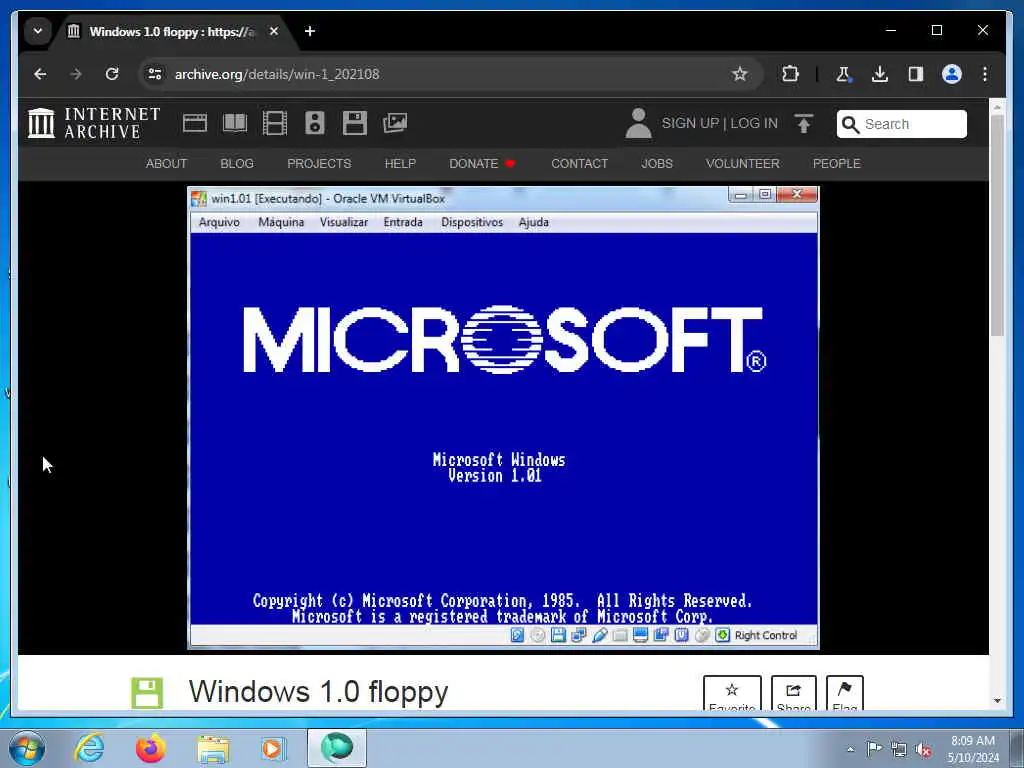Click the Upload arrow icon

804,123
